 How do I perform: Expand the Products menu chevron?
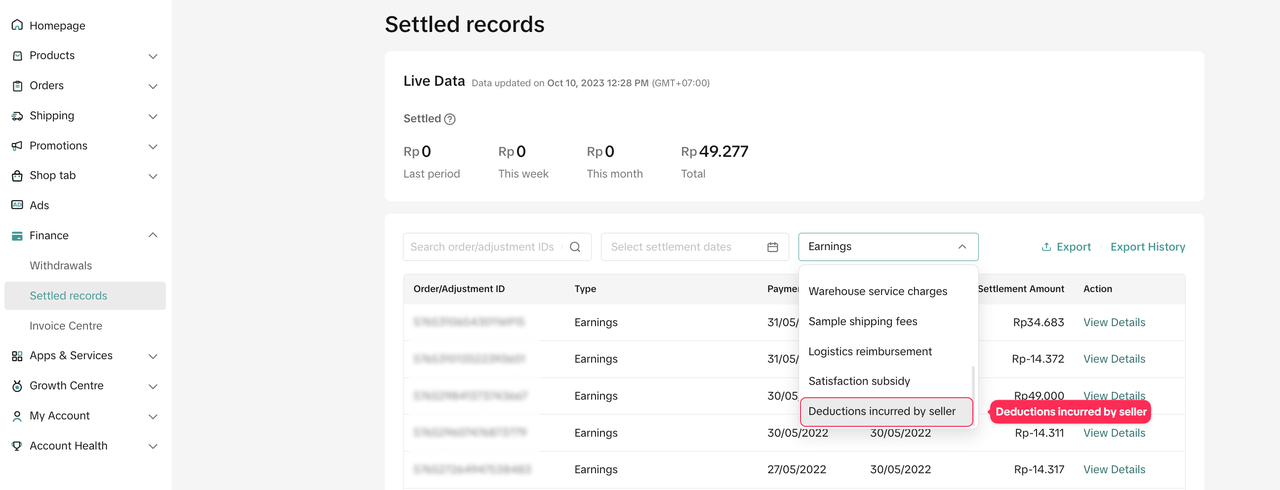pyautogui.click(x=153, y=56)
